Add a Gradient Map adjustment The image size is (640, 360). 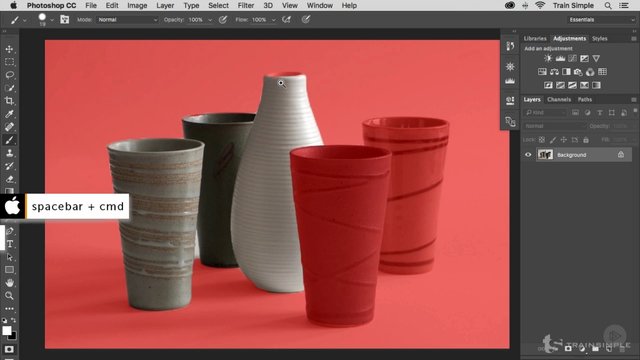[x=596, y=85]
